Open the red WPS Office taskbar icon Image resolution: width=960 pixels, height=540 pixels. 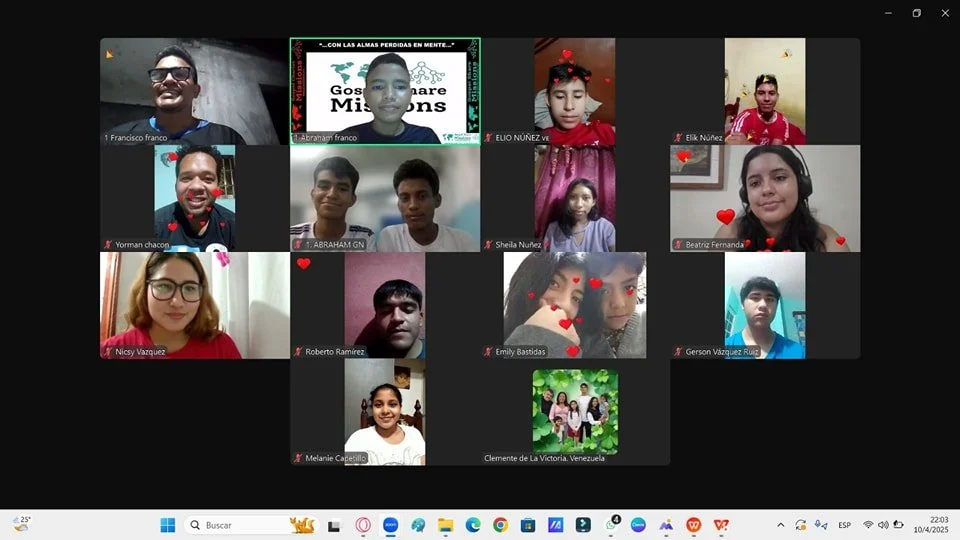(x=694, y=525)
